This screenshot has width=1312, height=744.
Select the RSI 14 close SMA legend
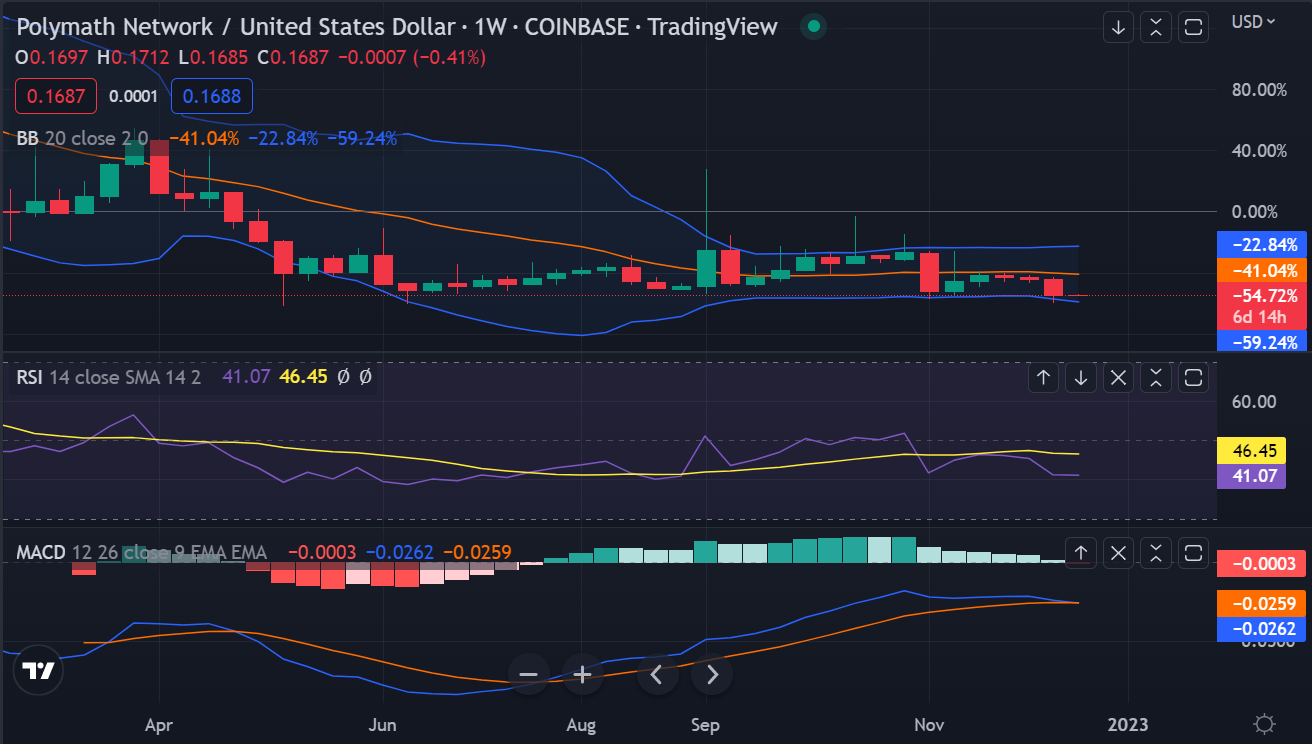[x=109, y=377]
